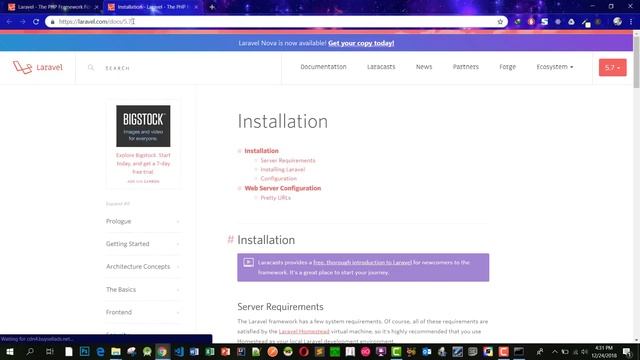
Task: Click the taskbar volume icon
Action: (584, 352)
